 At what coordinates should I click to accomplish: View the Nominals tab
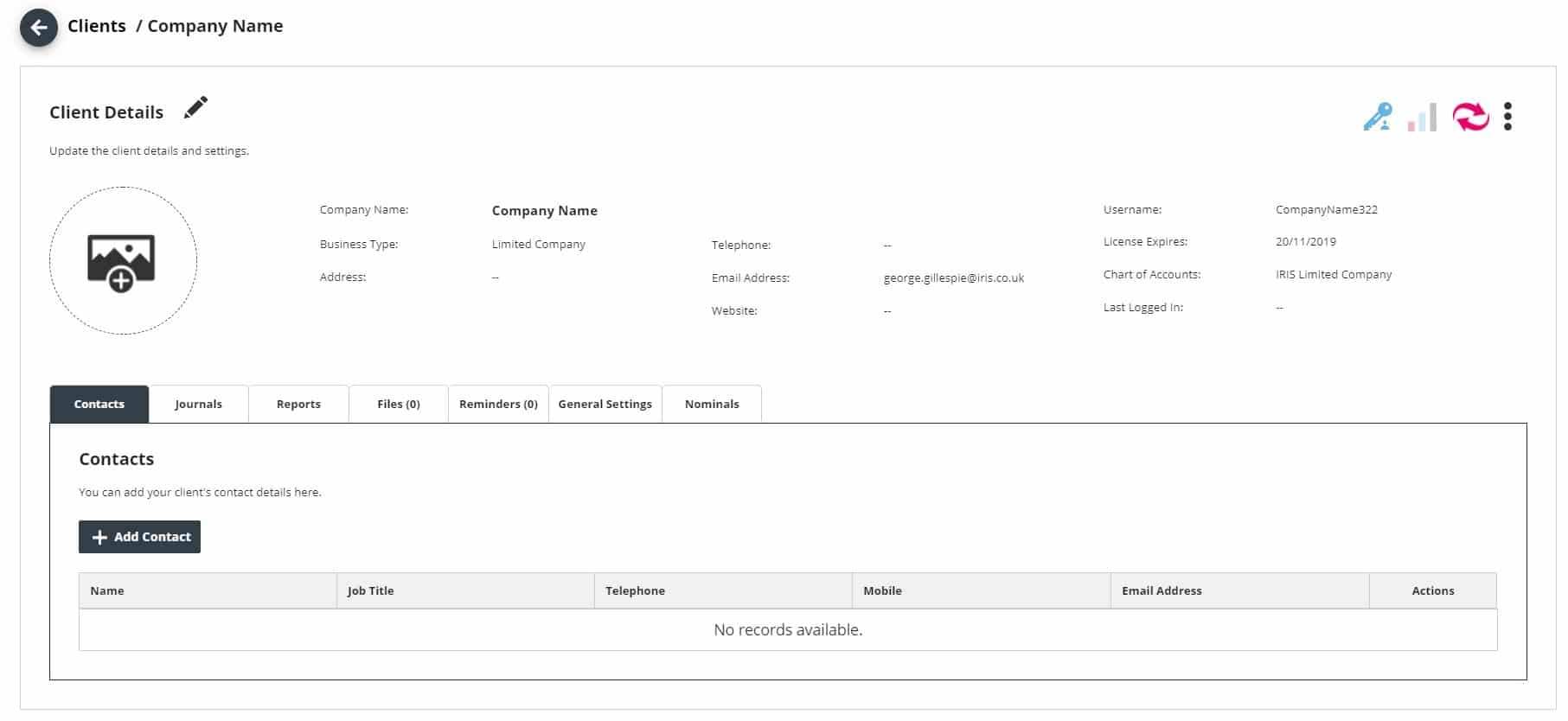(712, 404)
